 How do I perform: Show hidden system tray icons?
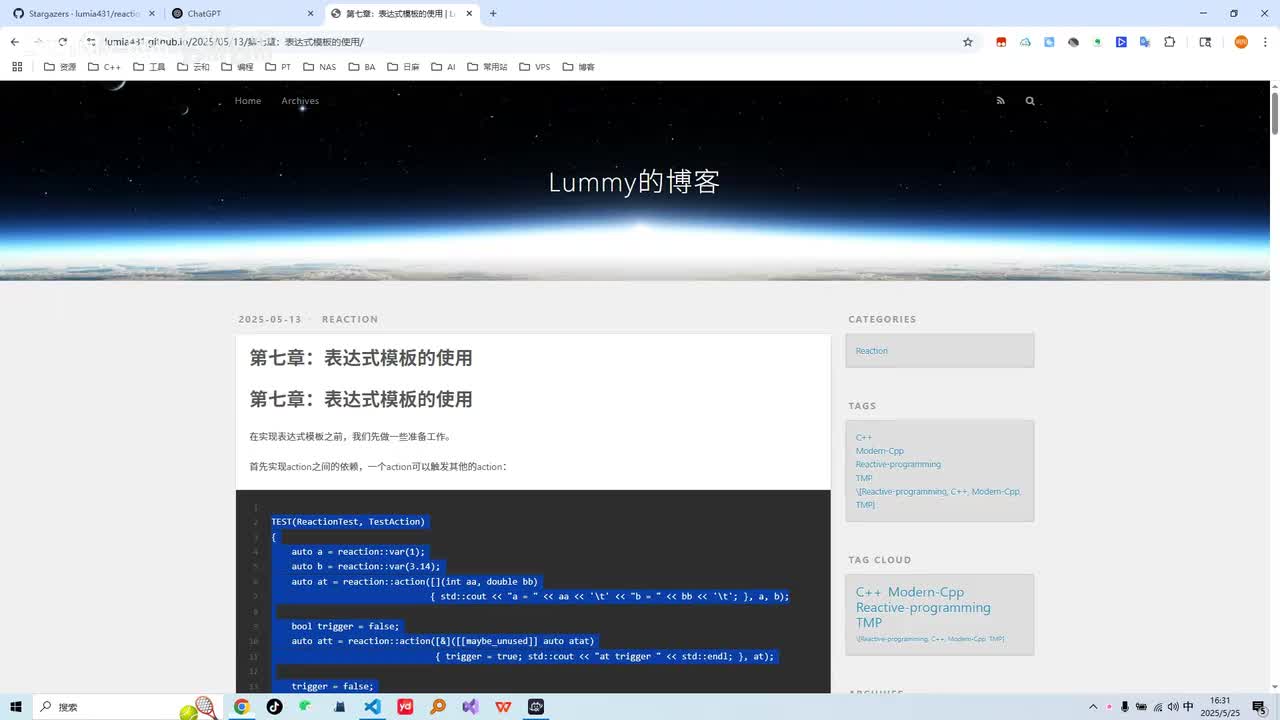click(x=1093, y=707)
